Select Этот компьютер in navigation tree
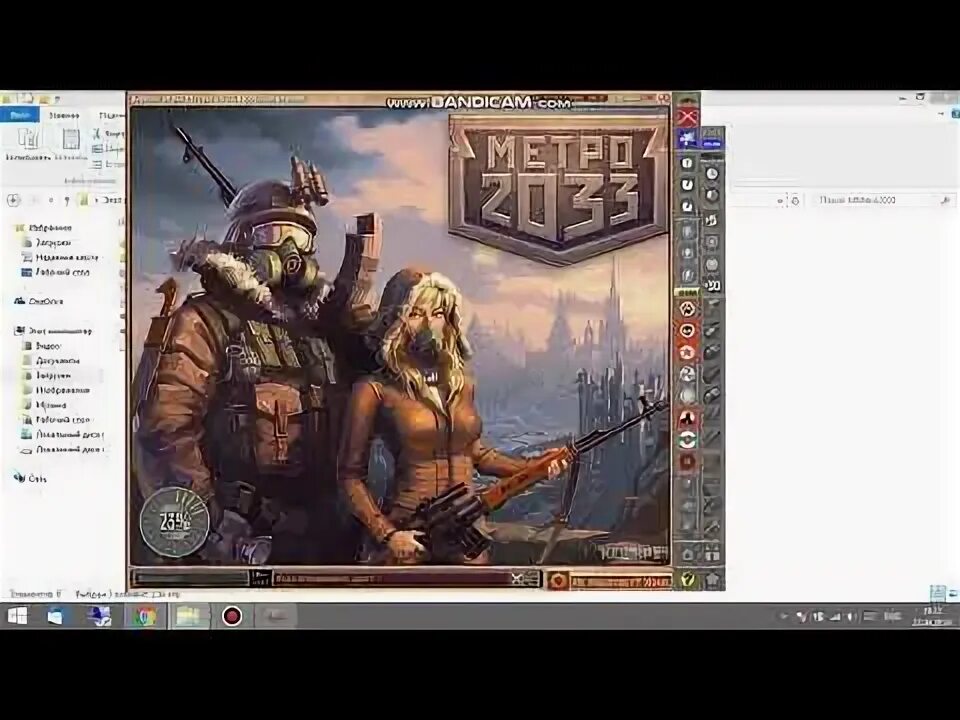 point(53,331)
